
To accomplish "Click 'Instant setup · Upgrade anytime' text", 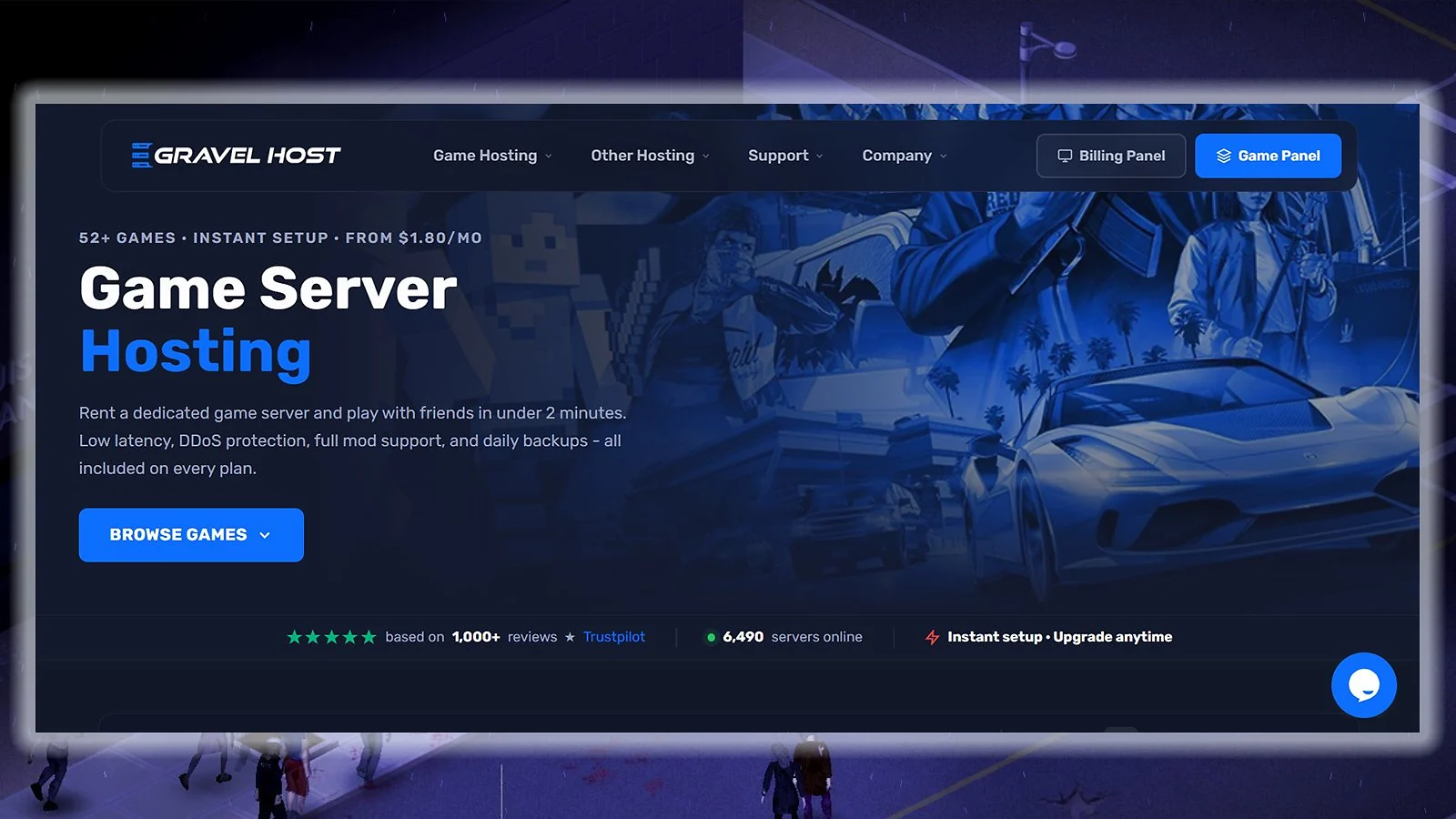I will click(1059, 637).
